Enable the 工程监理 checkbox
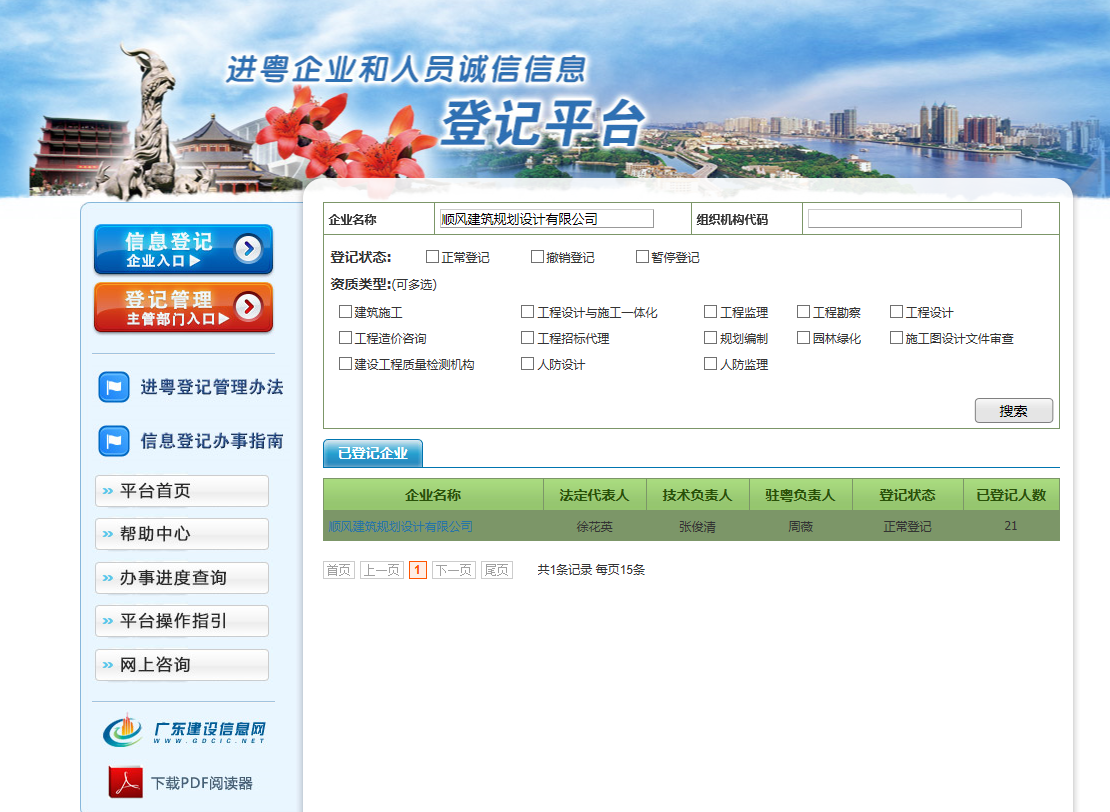The image size is (1110, 812). 710,312
